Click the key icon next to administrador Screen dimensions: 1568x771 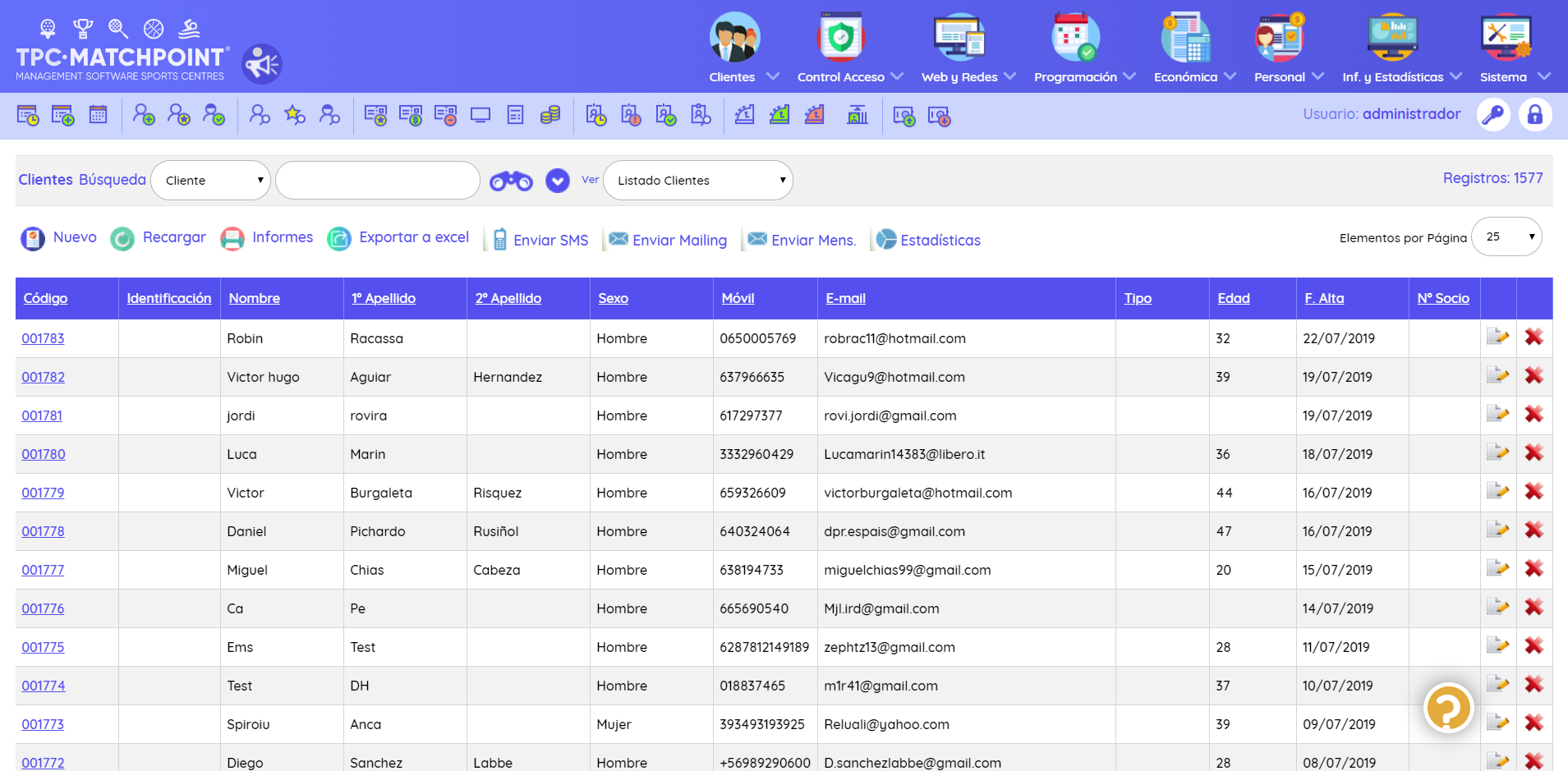(1494, 114)
